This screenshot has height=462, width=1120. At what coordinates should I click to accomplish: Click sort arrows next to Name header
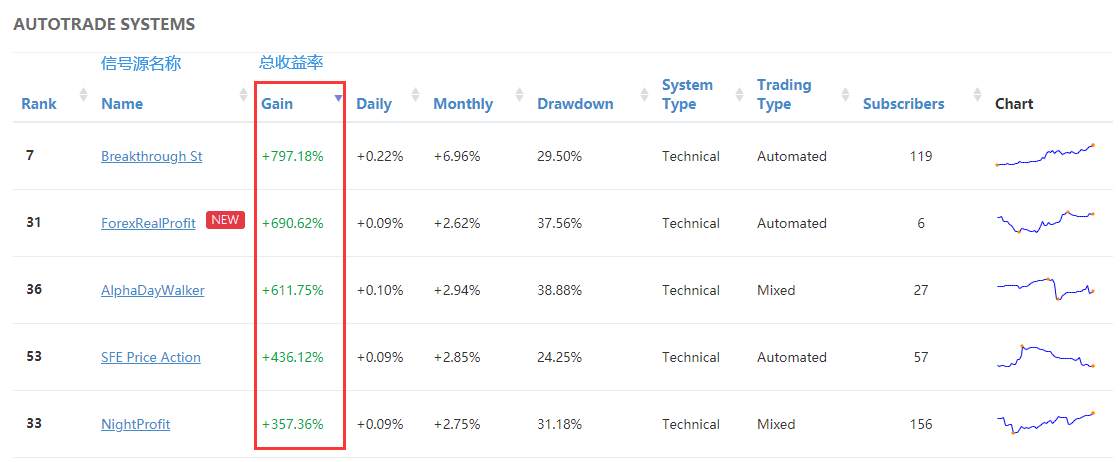click(244, 94)
